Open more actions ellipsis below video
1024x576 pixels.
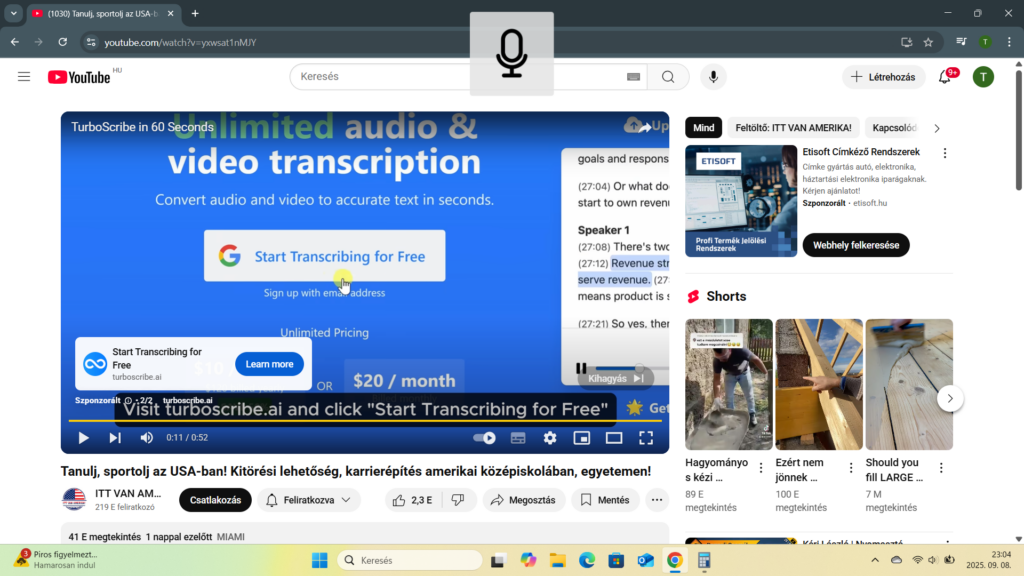pyautogui.click(x=657, y=500)
